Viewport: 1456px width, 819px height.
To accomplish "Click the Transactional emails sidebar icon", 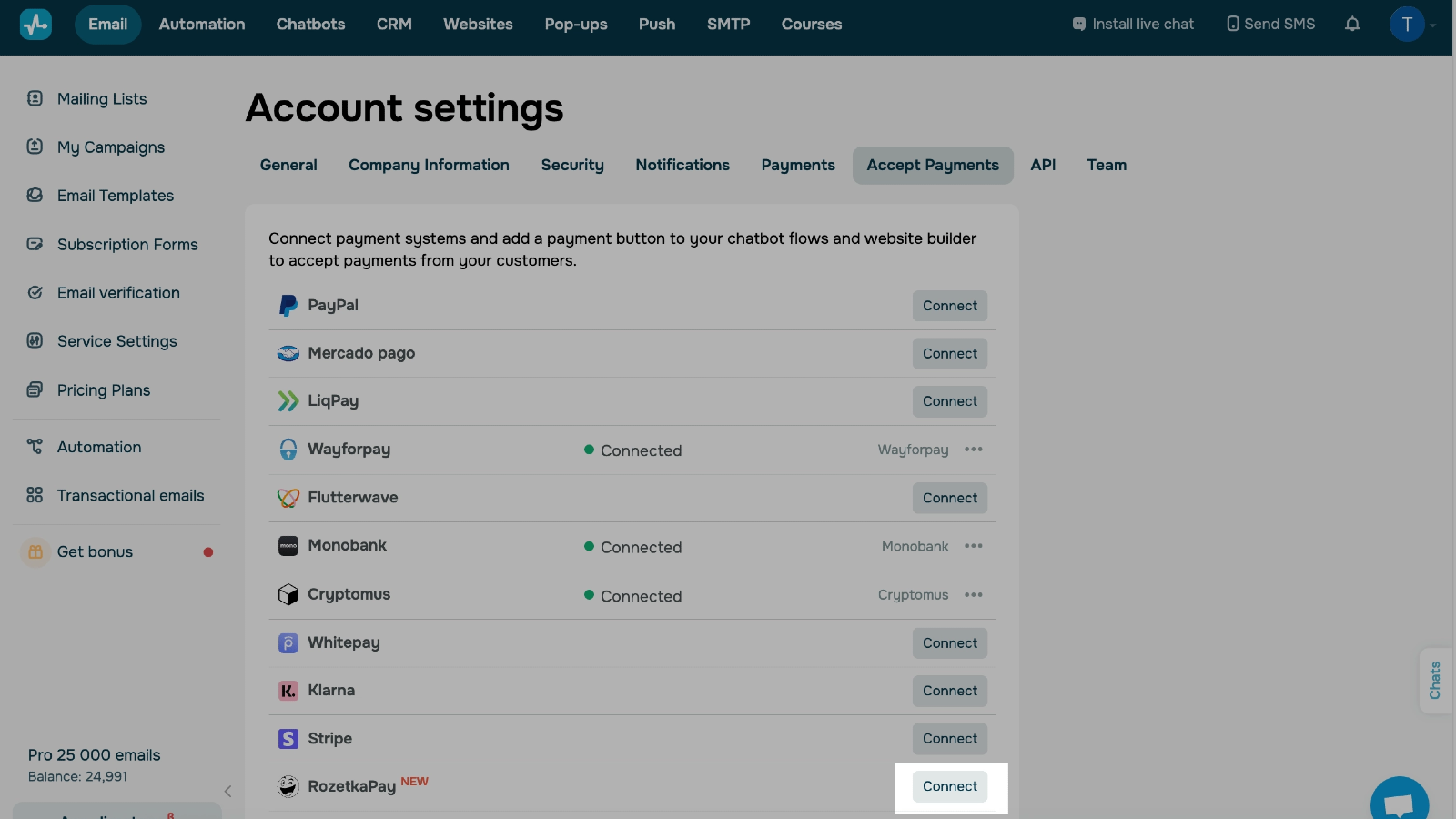I will [35, 495].
